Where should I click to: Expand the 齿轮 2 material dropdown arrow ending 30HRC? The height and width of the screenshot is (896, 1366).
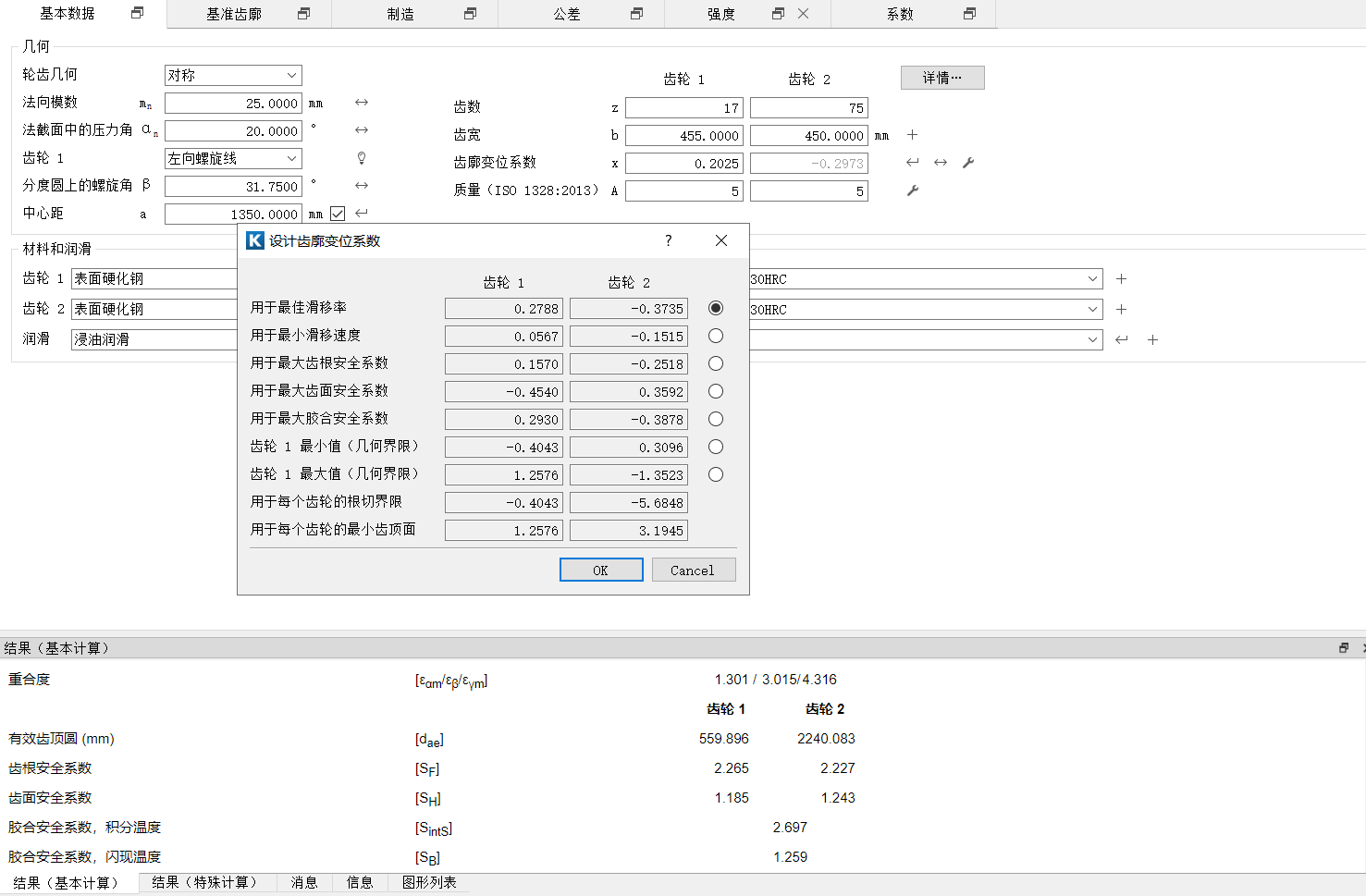coord(1092,309)
